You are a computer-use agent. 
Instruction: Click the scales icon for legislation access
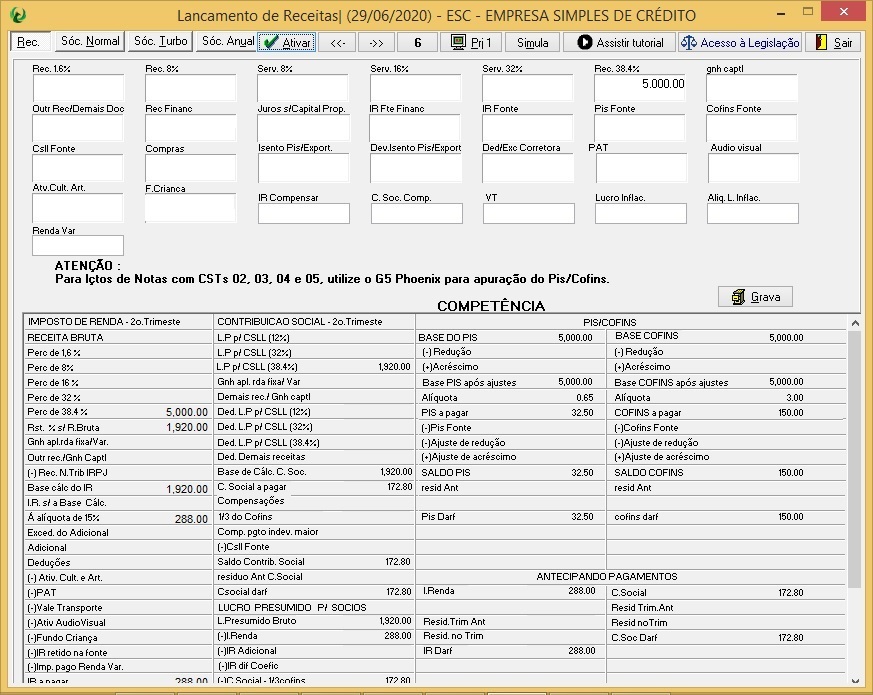pos(689,42)
